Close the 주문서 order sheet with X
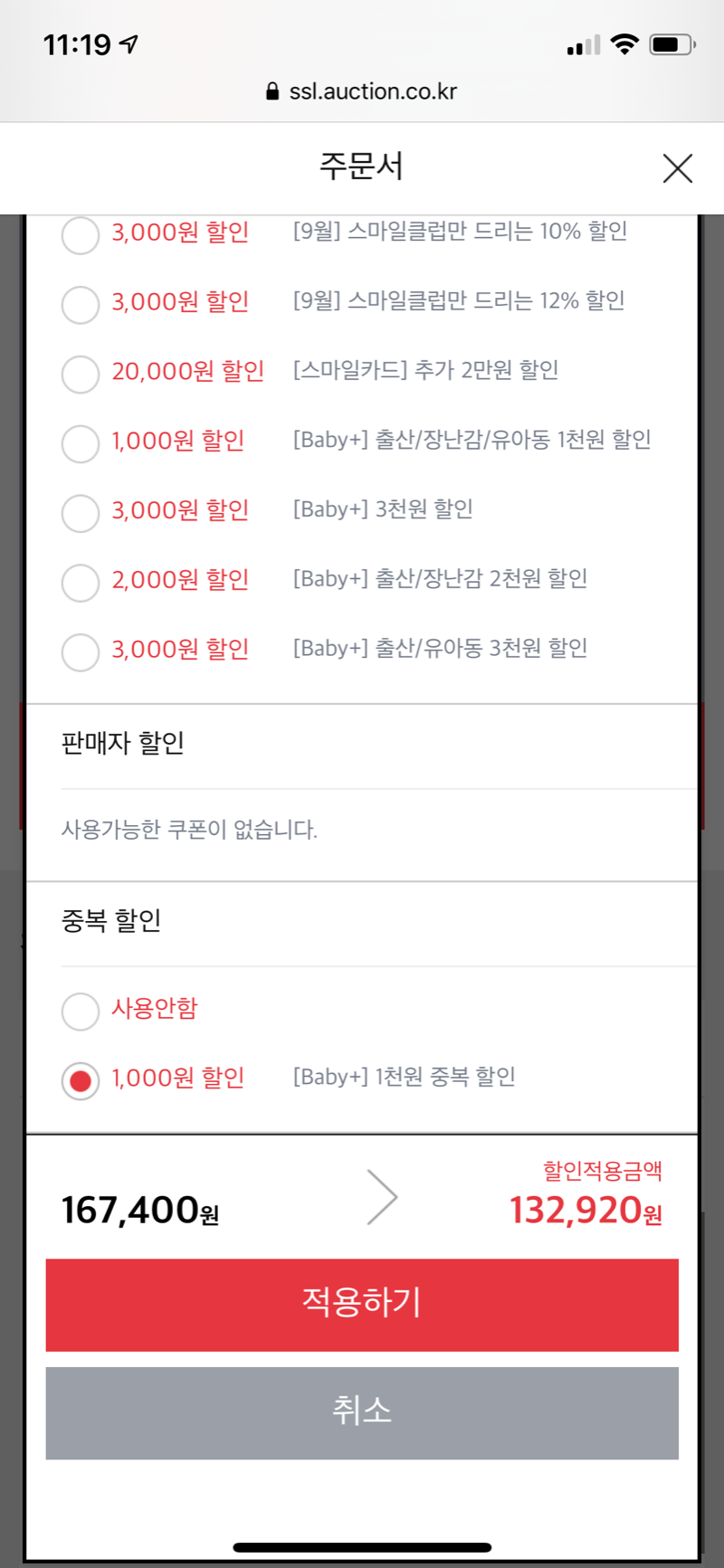Viewport: 724px width, 1568px height. (677, 168)
